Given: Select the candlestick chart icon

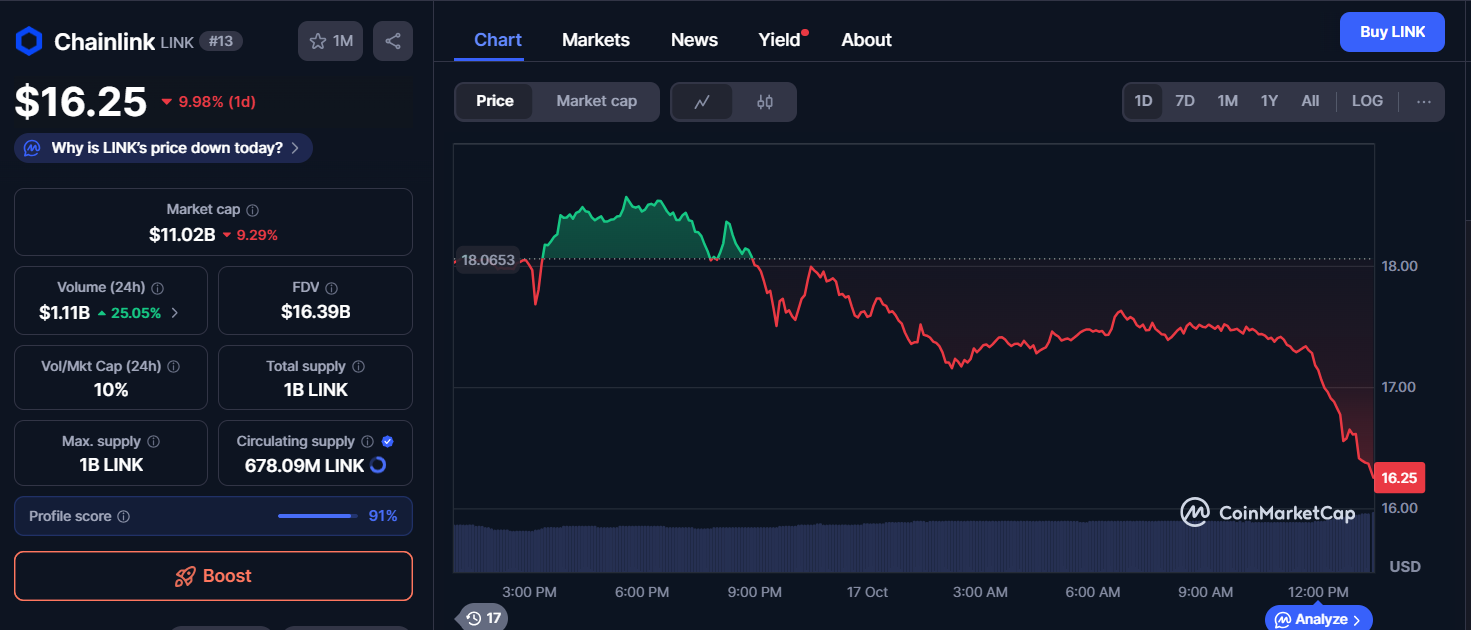Looking at the screenshot, I should [x=764, y=101].
